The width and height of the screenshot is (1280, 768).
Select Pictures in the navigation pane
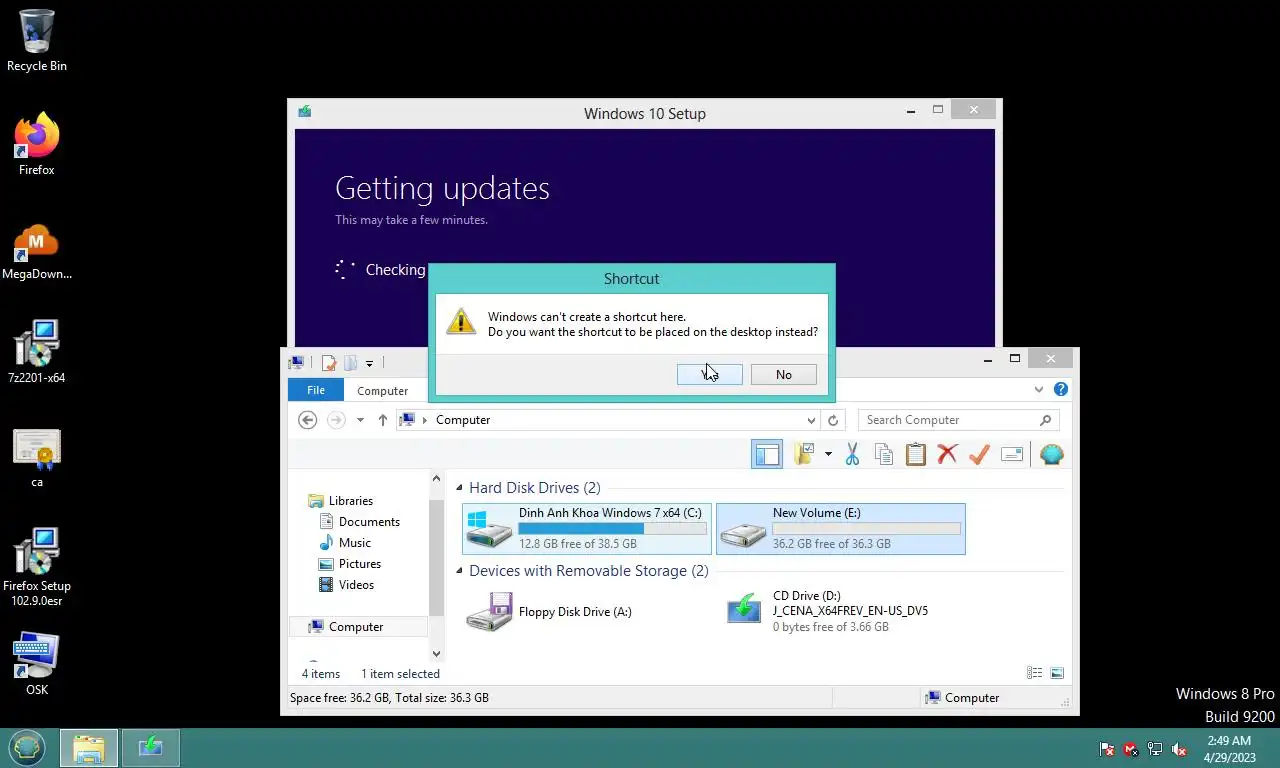(x=348, y=564)
